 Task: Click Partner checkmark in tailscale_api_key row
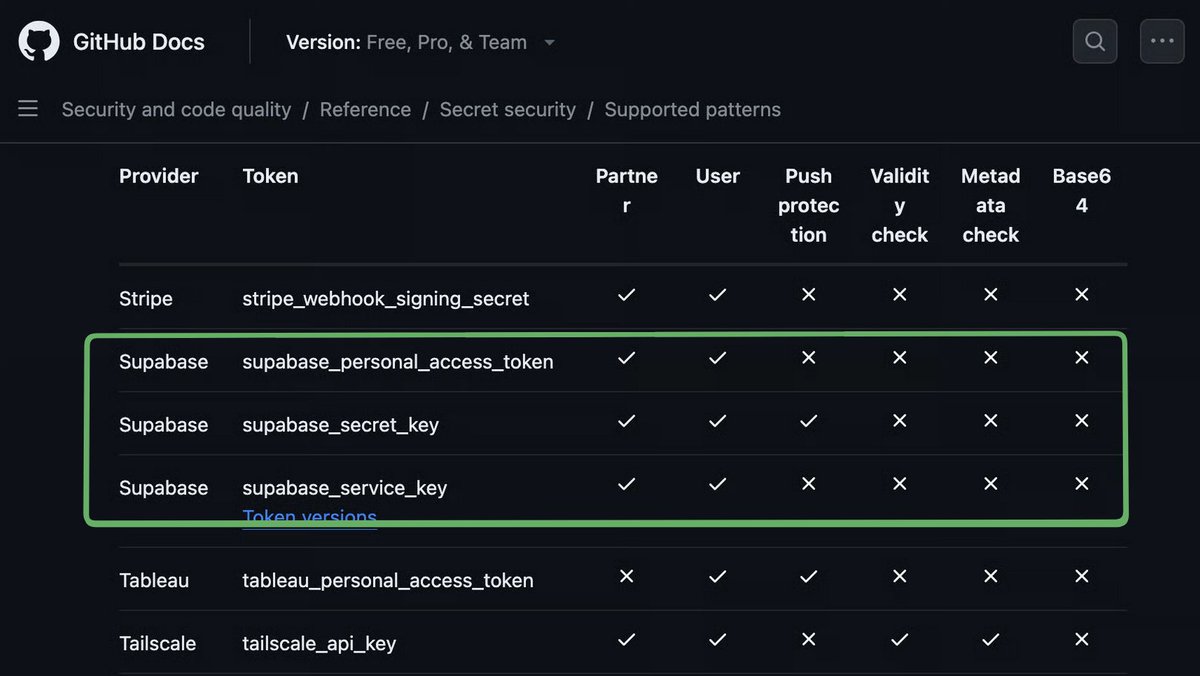627,639
